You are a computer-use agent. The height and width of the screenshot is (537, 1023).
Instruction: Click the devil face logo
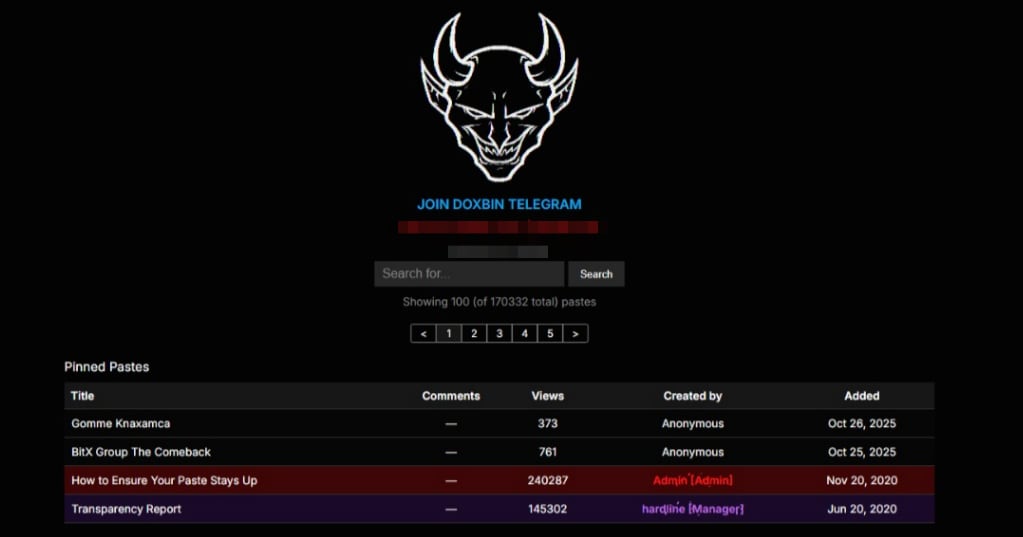[x=499, y=97]
